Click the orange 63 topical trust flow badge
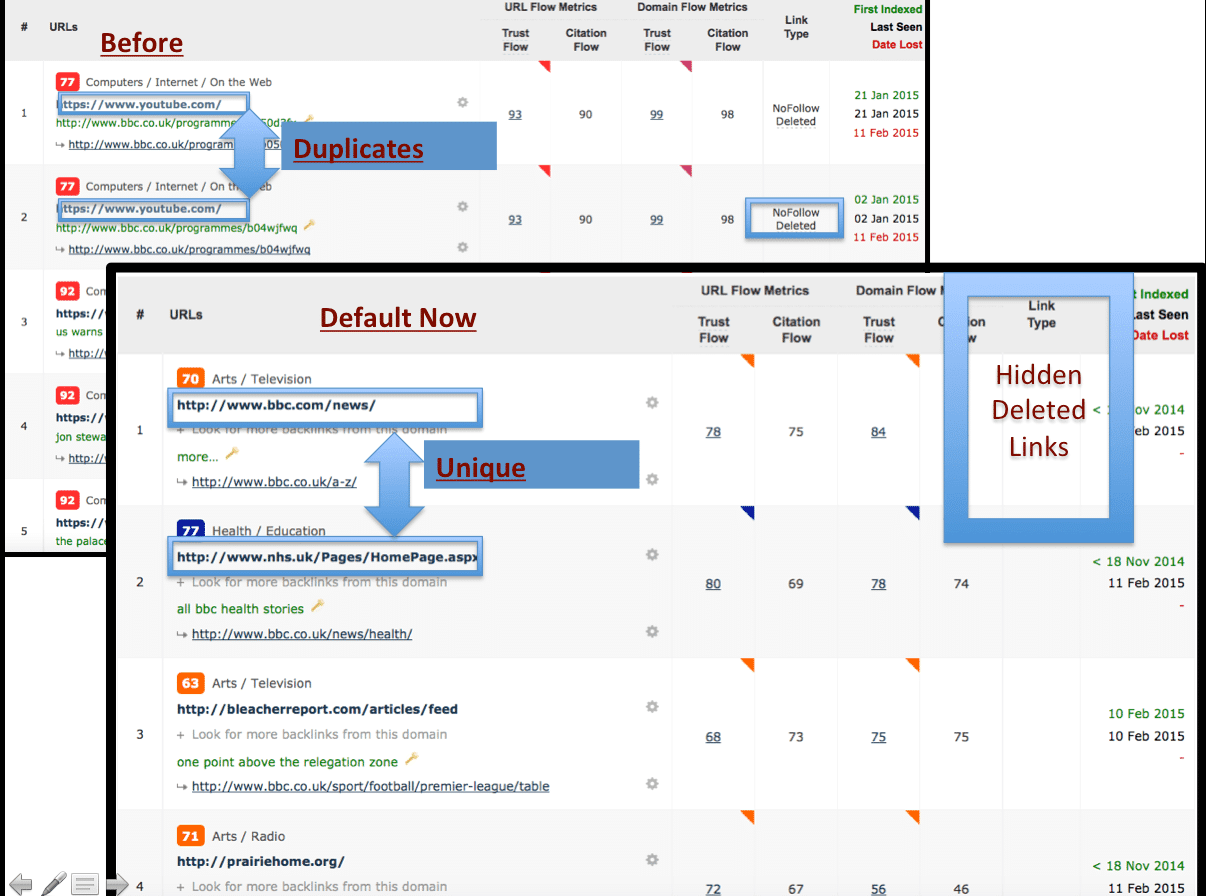Screen dimensions: 1206x896 pyautogui.click(x=190, y=683)
